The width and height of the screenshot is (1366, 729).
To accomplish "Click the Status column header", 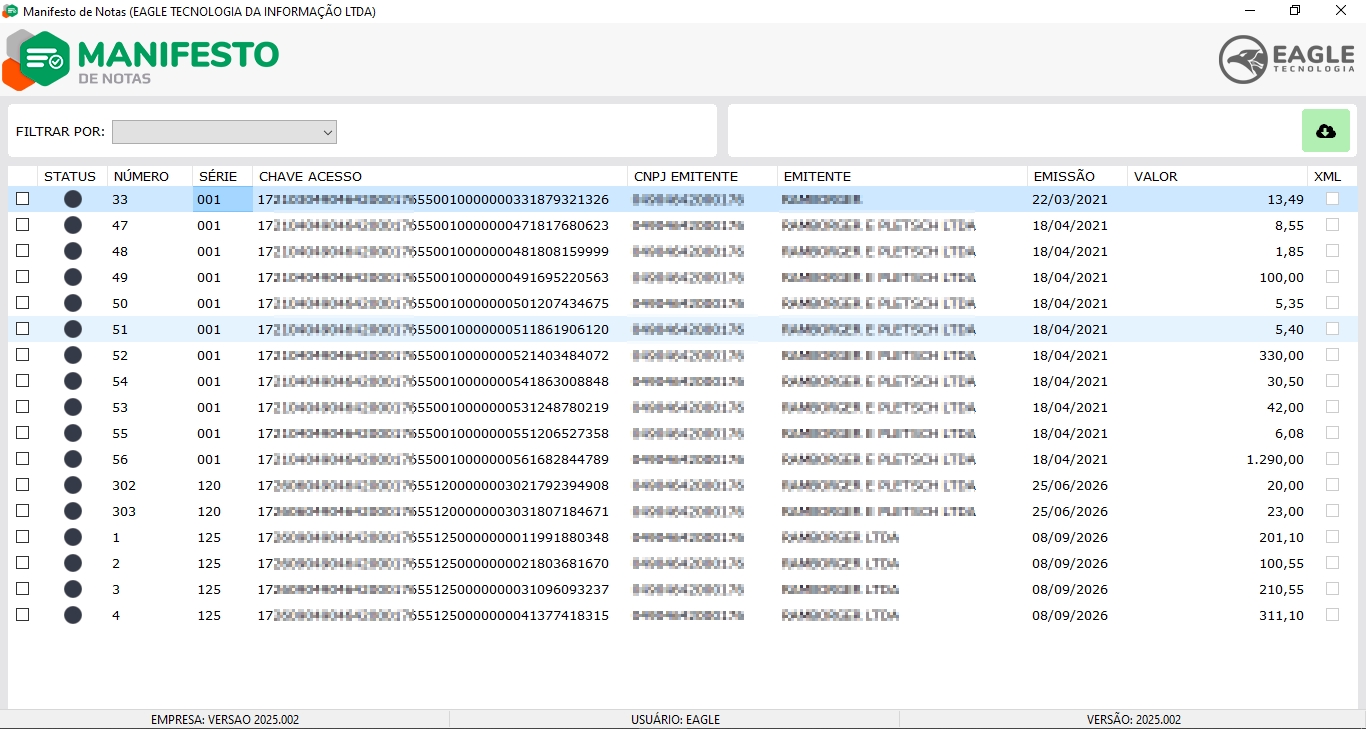I will pos(70,177).
